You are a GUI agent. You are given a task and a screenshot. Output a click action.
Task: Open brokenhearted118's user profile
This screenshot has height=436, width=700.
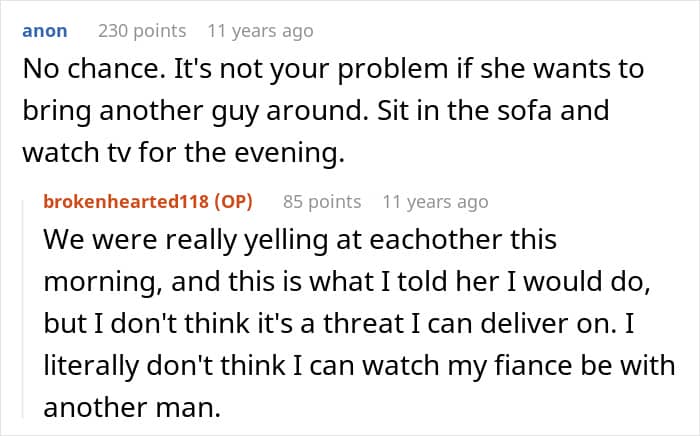126,202
